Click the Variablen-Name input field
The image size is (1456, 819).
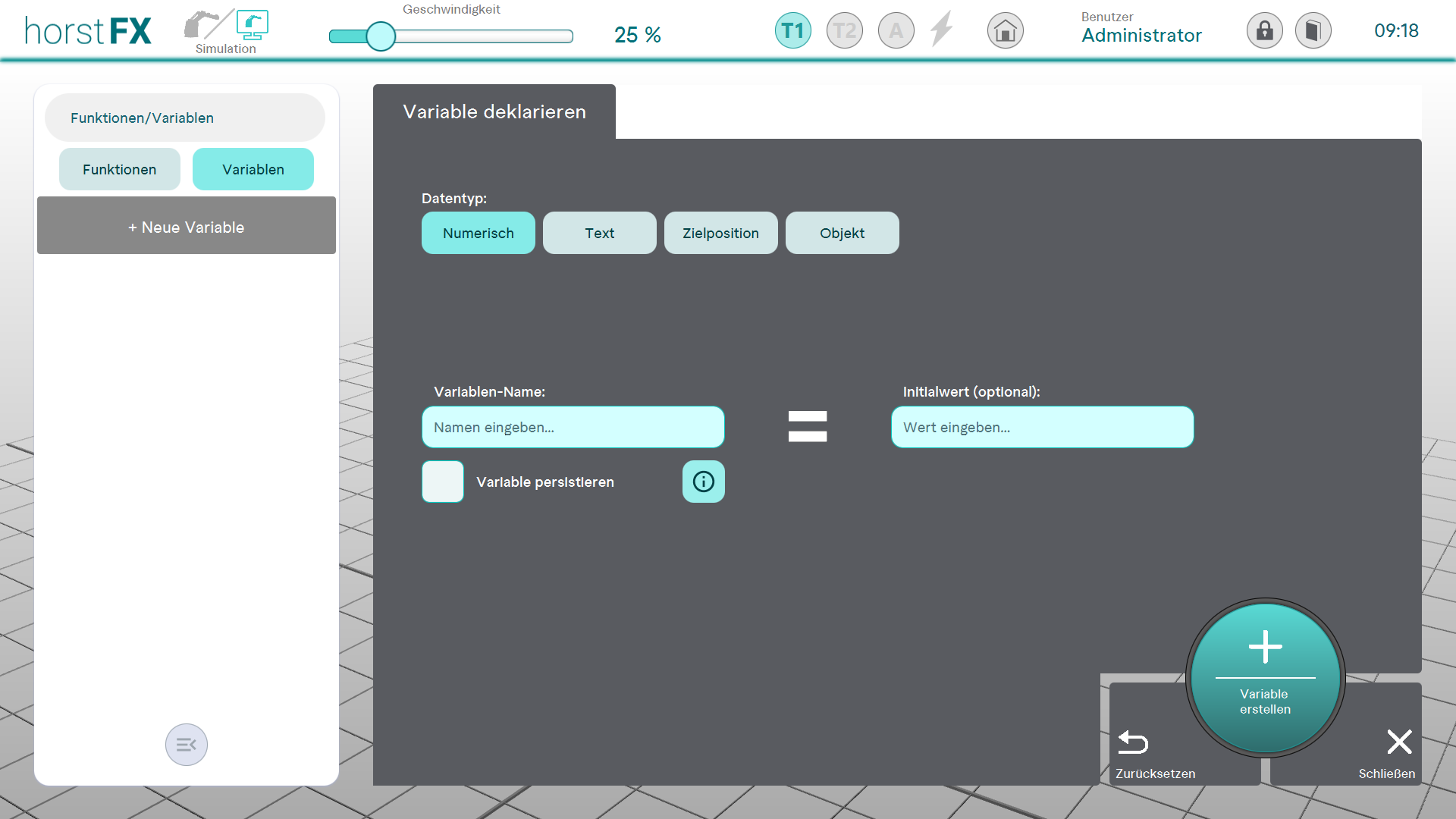tap(573, 427)
